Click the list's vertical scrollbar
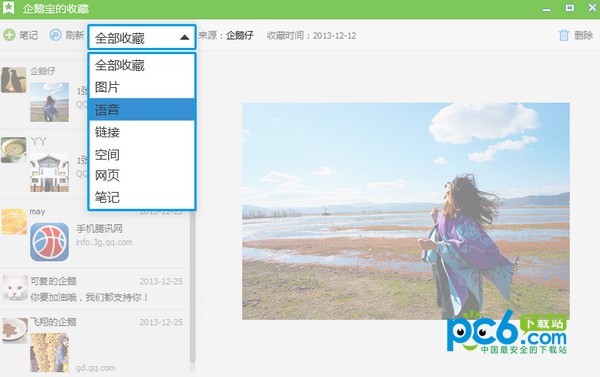Screen dimensions: 600x377 coord(192,287)
